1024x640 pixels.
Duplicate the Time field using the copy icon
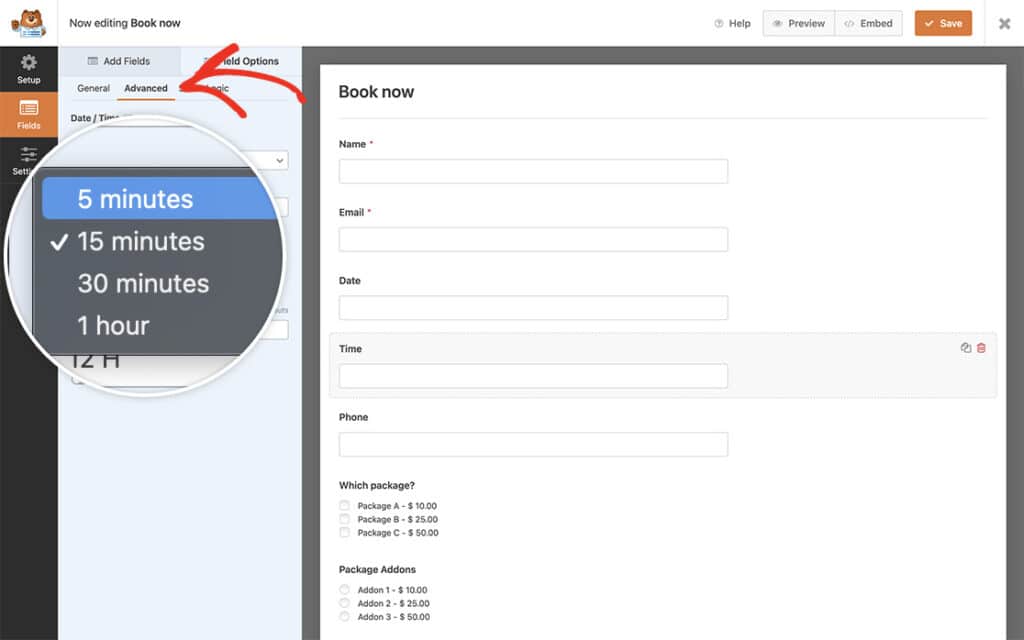(964, 347)
